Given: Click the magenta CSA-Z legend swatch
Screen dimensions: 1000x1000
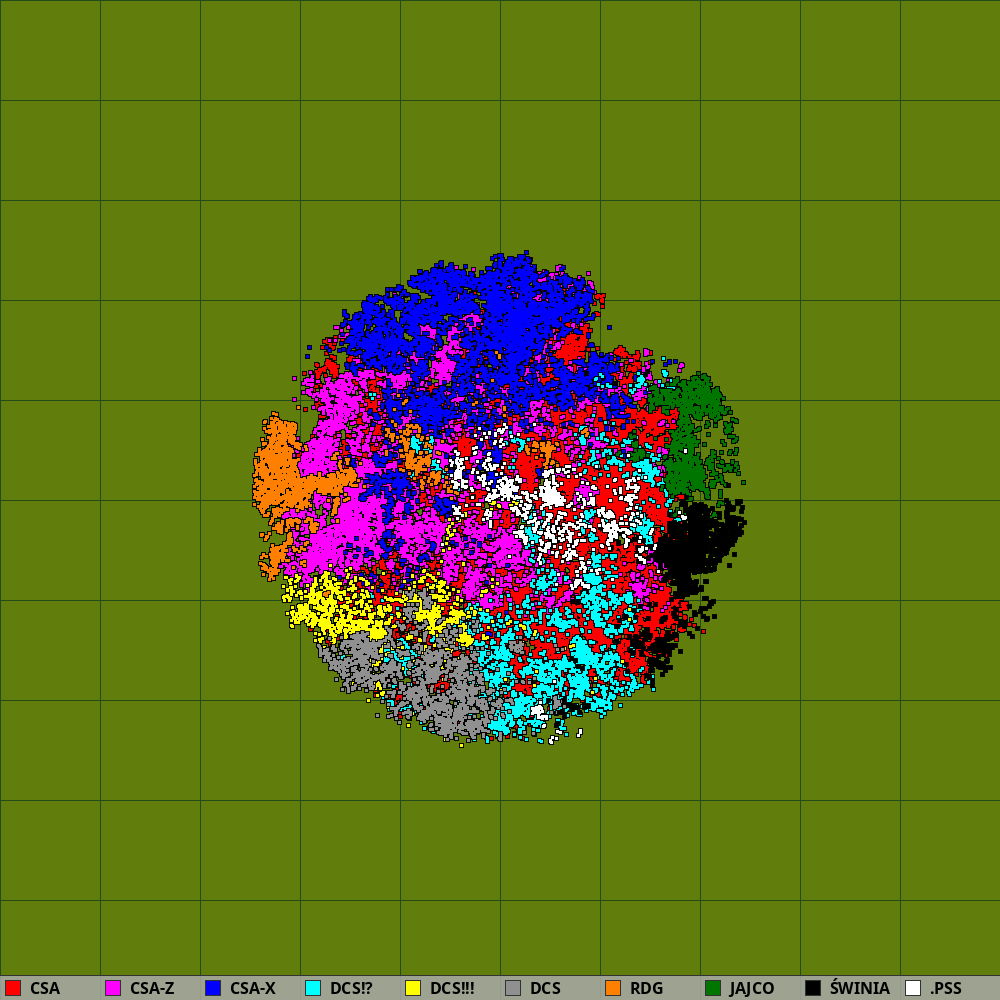Looking at the screenshot, I should (x=113, y=988).
